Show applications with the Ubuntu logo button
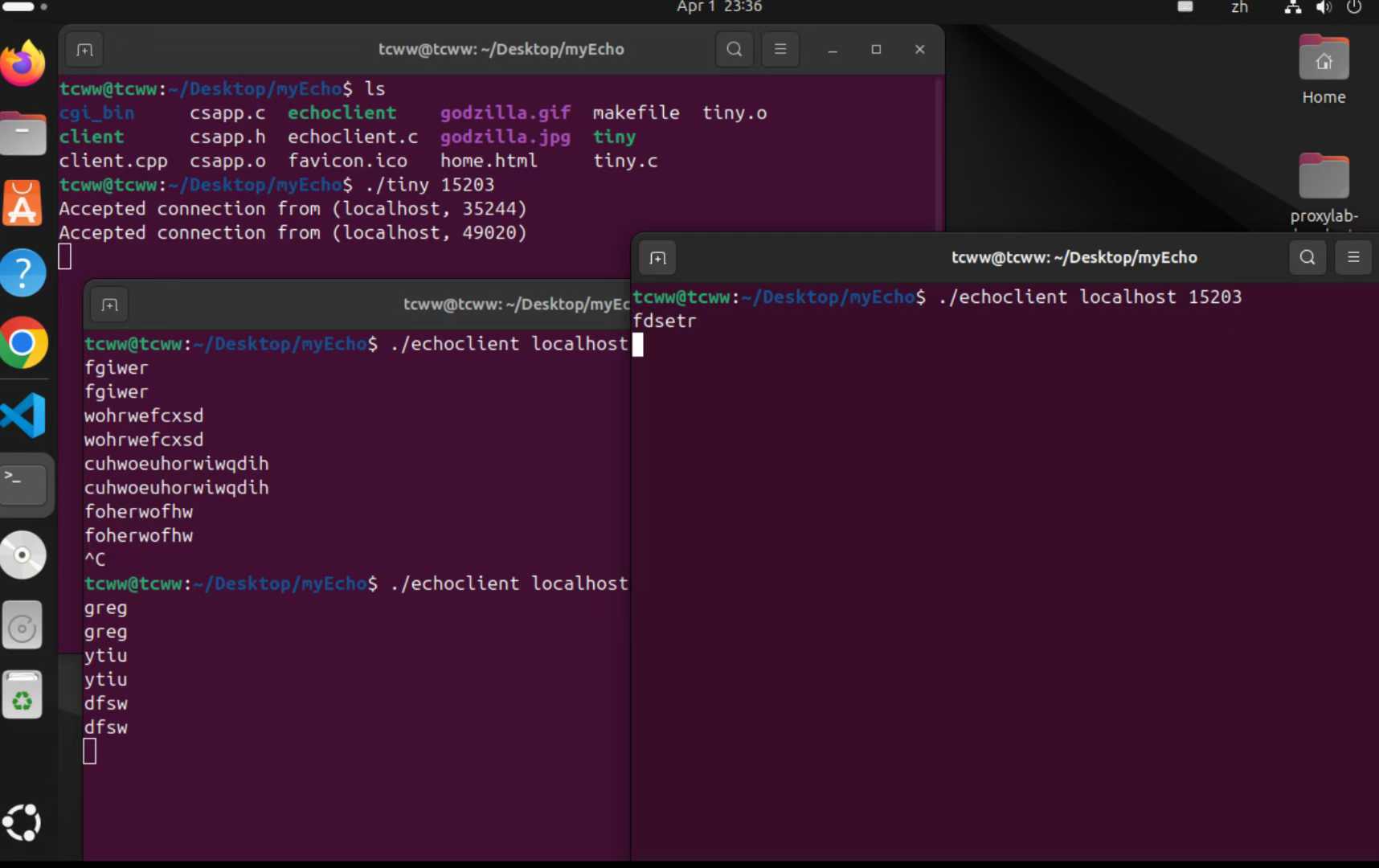The image size is (1379, 868). [x=23, y=822]
